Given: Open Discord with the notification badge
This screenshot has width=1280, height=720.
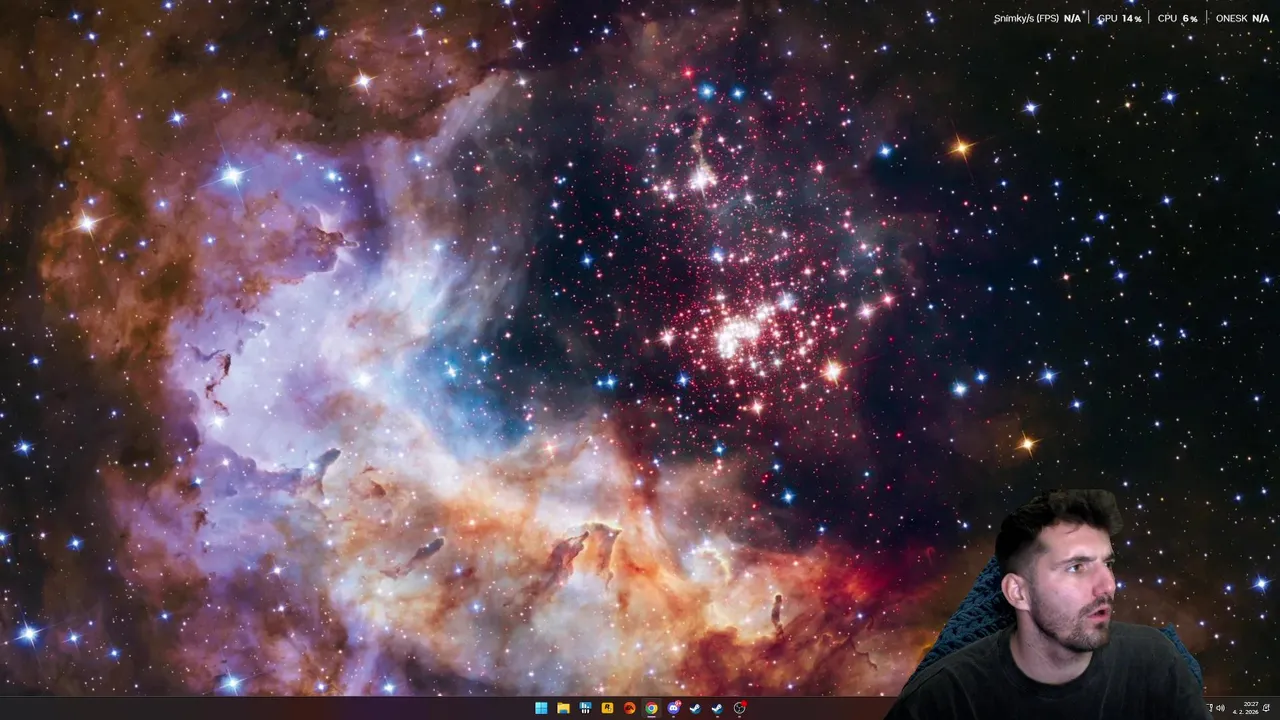Looking at the screenshot, I should pyautogui.click(x=673, y=708).
